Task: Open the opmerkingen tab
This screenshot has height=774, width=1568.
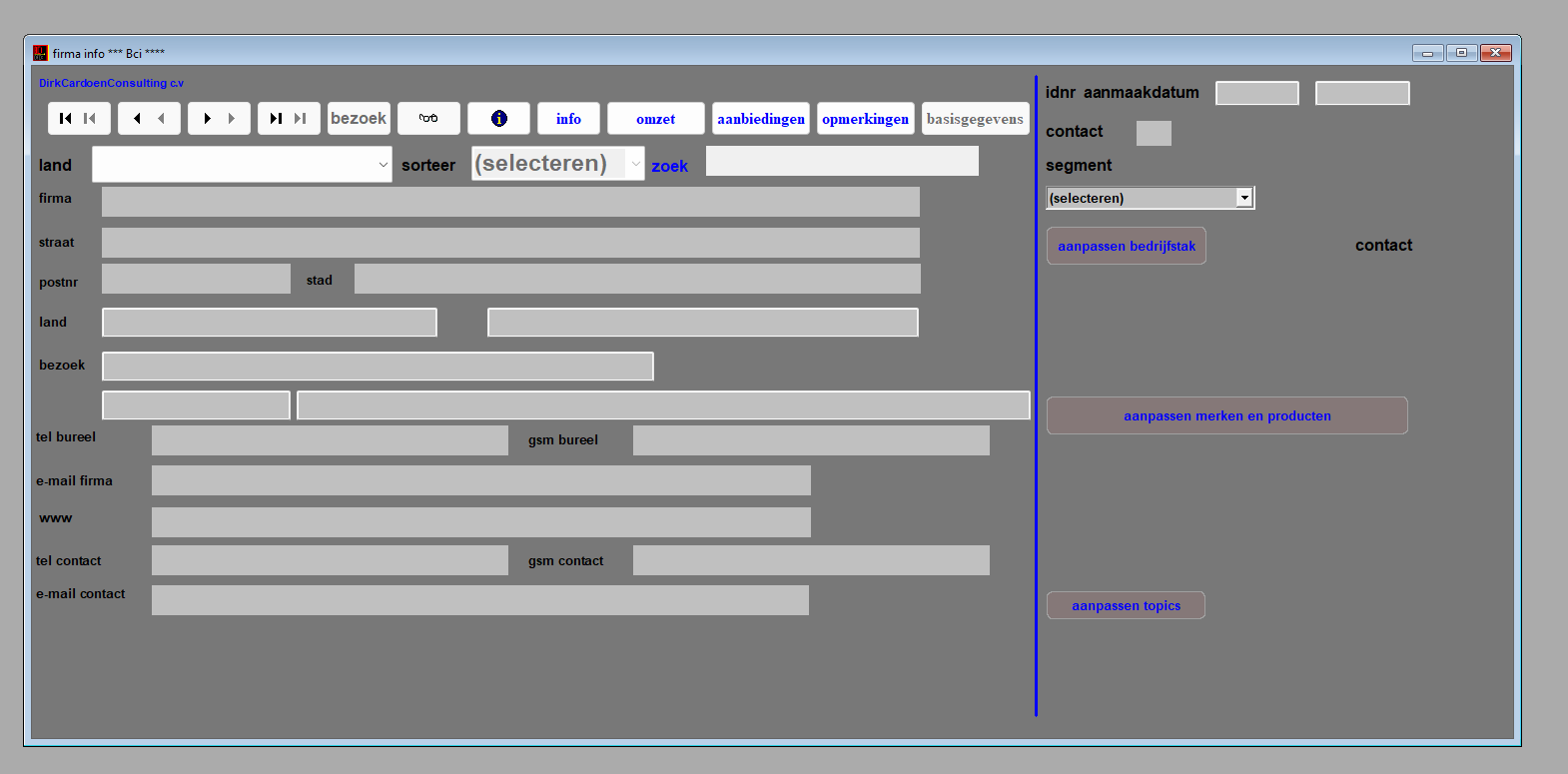Action: 865,119
